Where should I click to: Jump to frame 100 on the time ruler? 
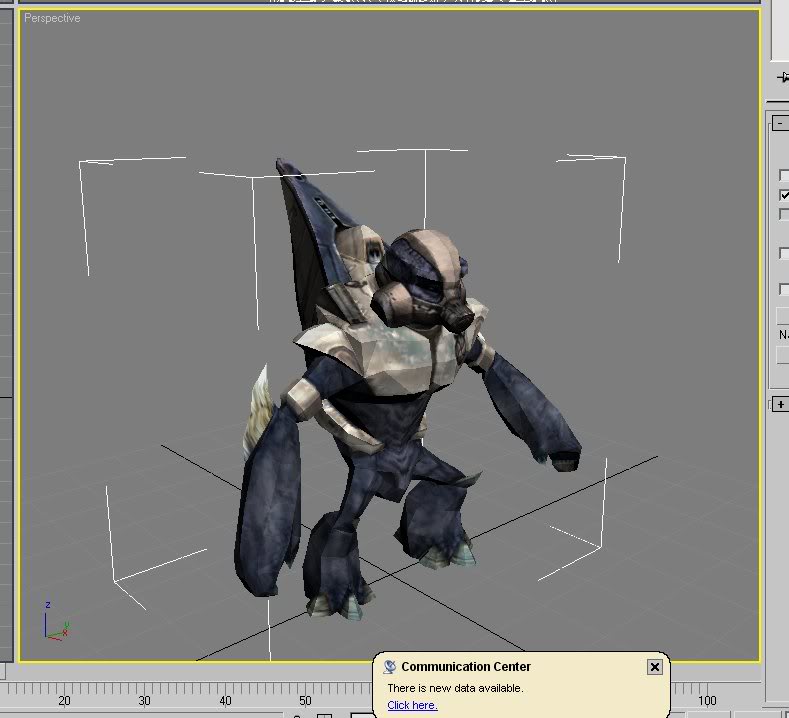[707, 700]
